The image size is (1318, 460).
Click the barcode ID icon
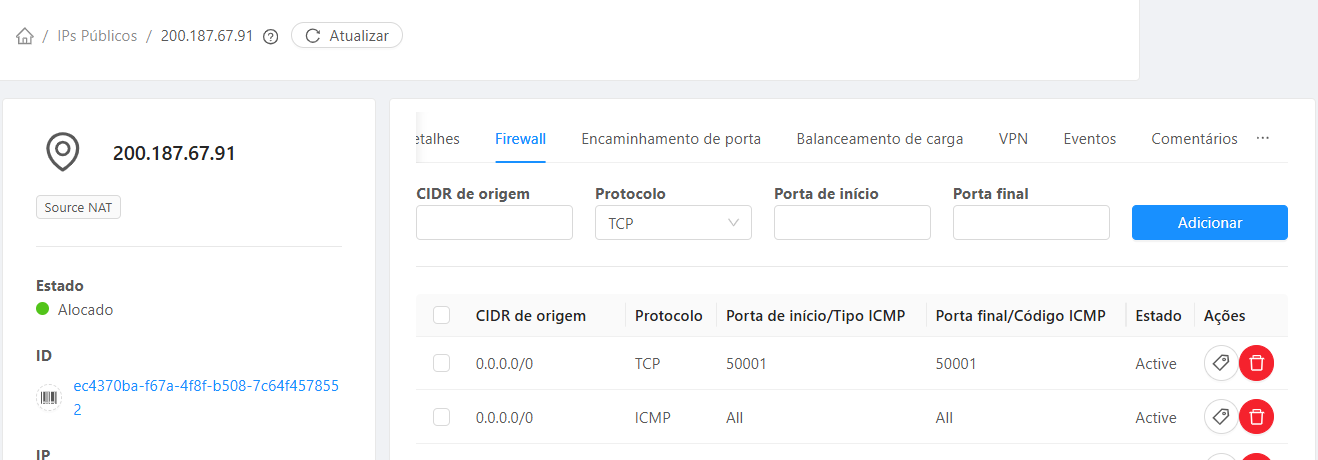coord(49,397)
